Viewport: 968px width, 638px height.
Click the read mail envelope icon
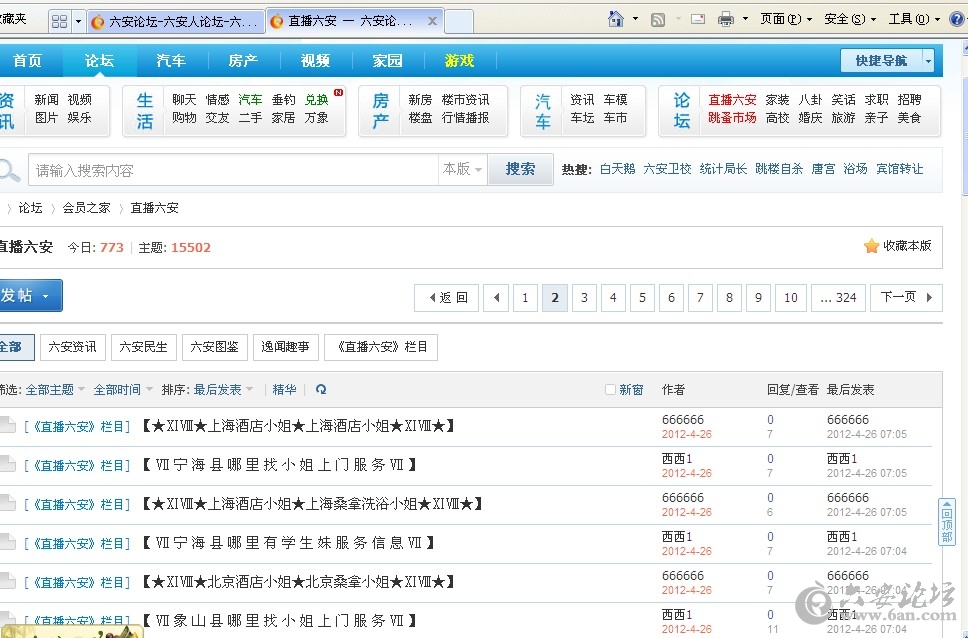[x=697, y=19]
